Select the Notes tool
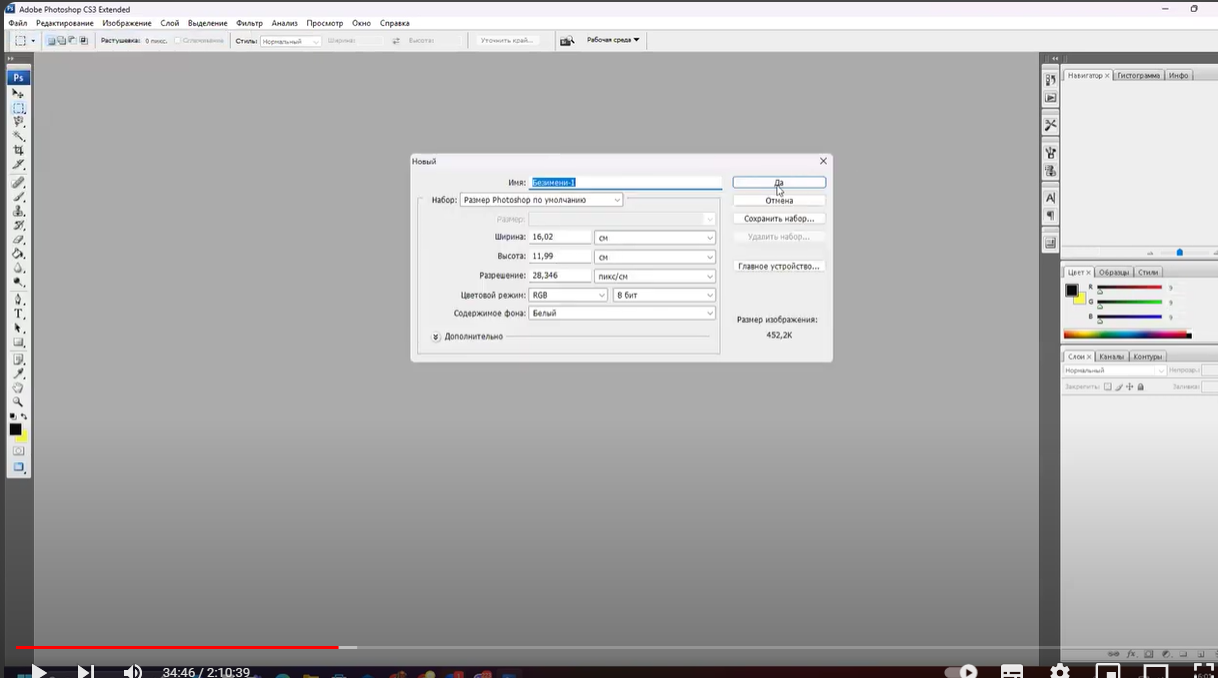The width and height of the screenshot is (1218, 678). [x=18, y=359]
